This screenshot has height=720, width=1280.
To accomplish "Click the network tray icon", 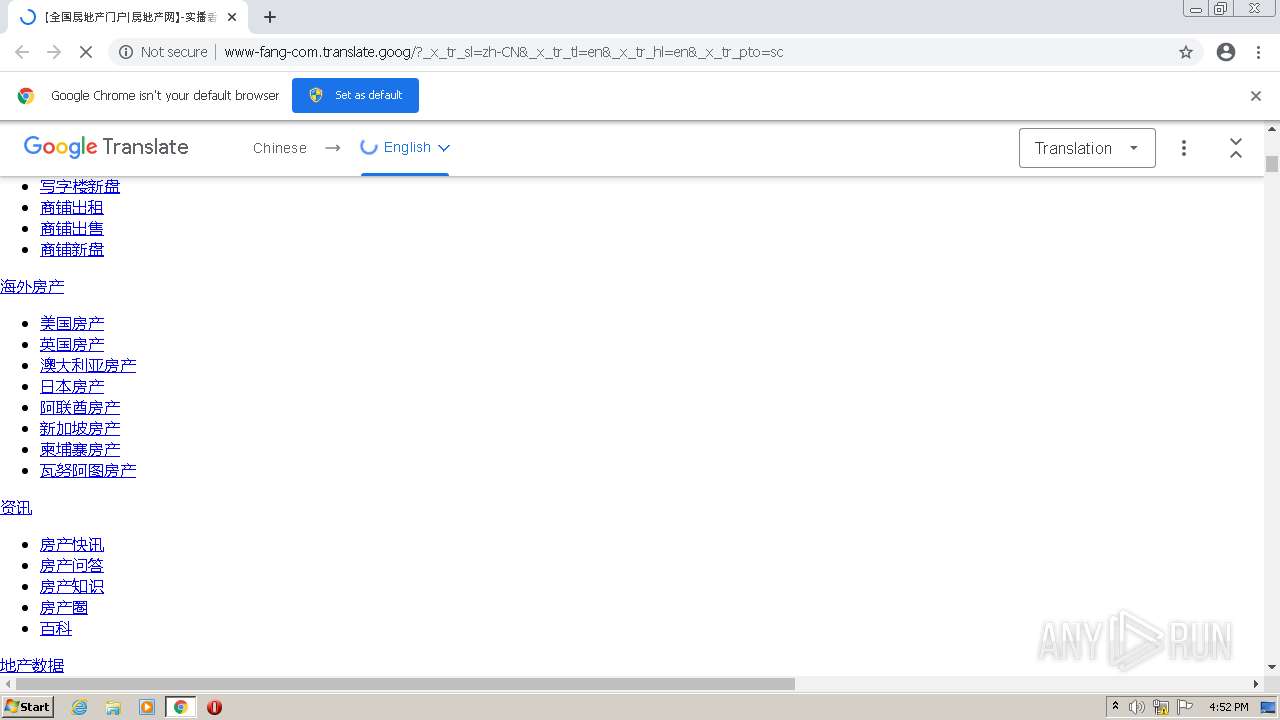I will [1161, 707].
